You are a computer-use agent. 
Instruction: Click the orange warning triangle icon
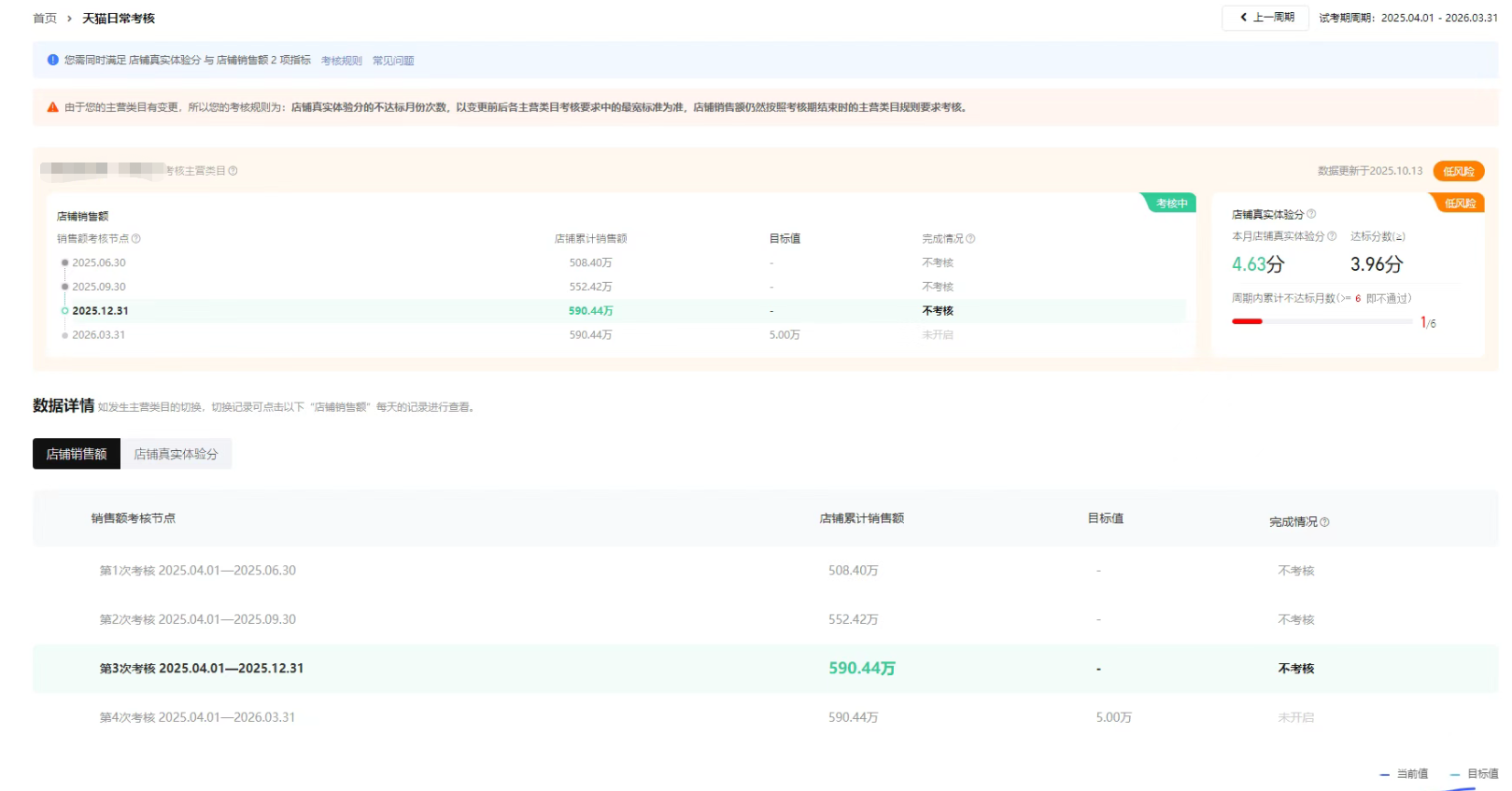(x=53, y=107)
